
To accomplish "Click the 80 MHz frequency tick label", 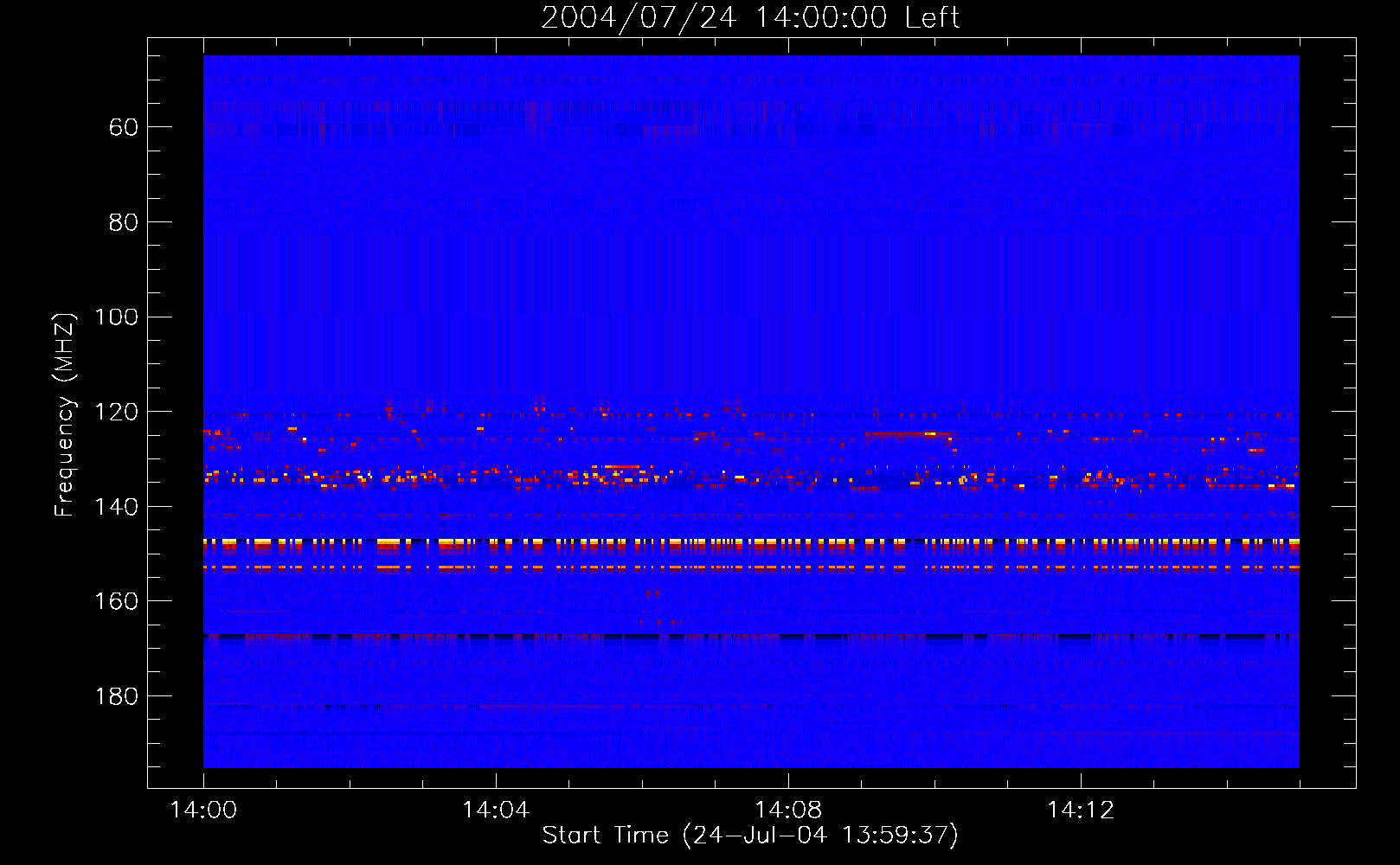I will [124, 222].
